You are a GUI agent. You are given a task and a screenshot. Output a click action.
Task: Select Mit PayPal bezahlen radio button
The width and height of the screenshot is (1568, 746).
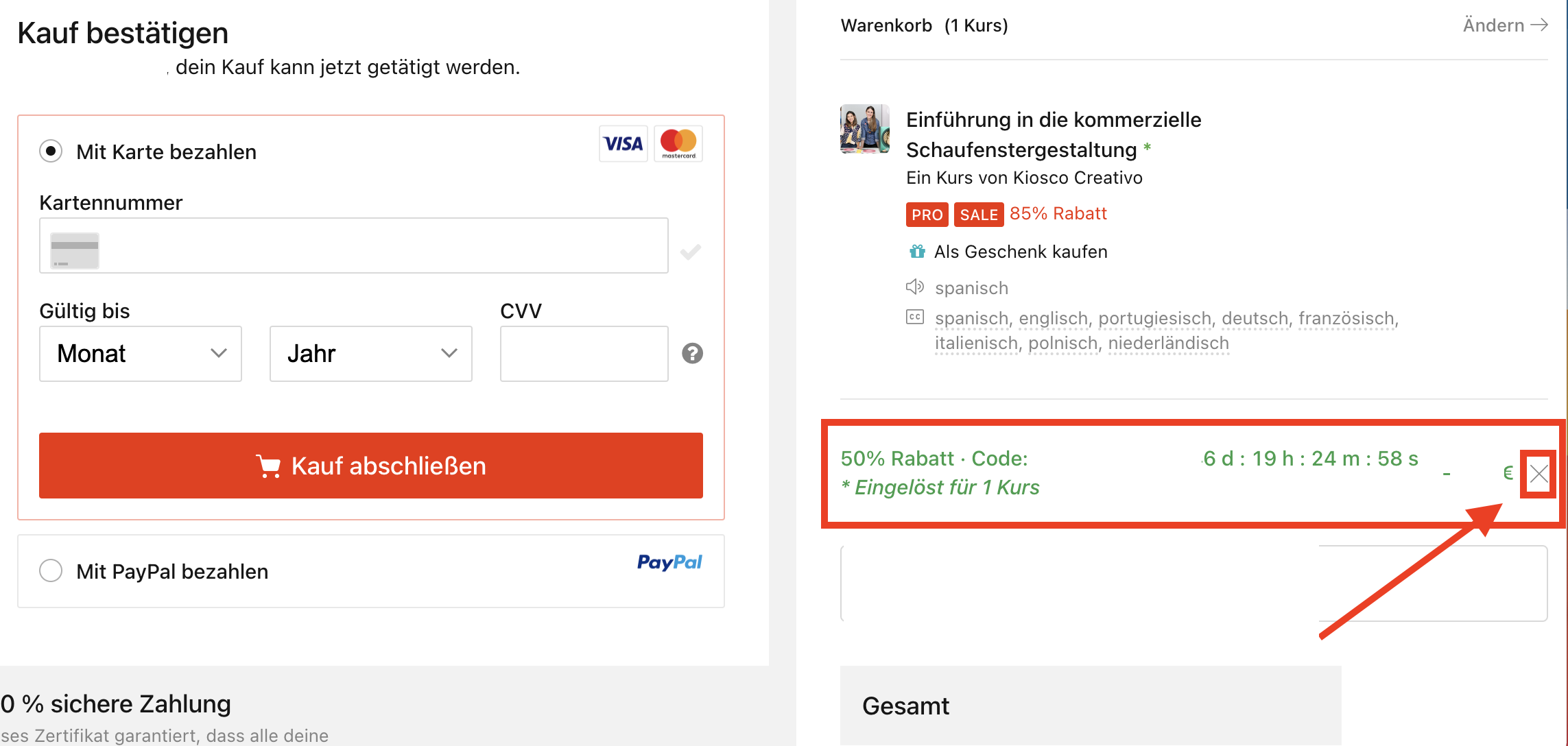[x=51, y=570]
